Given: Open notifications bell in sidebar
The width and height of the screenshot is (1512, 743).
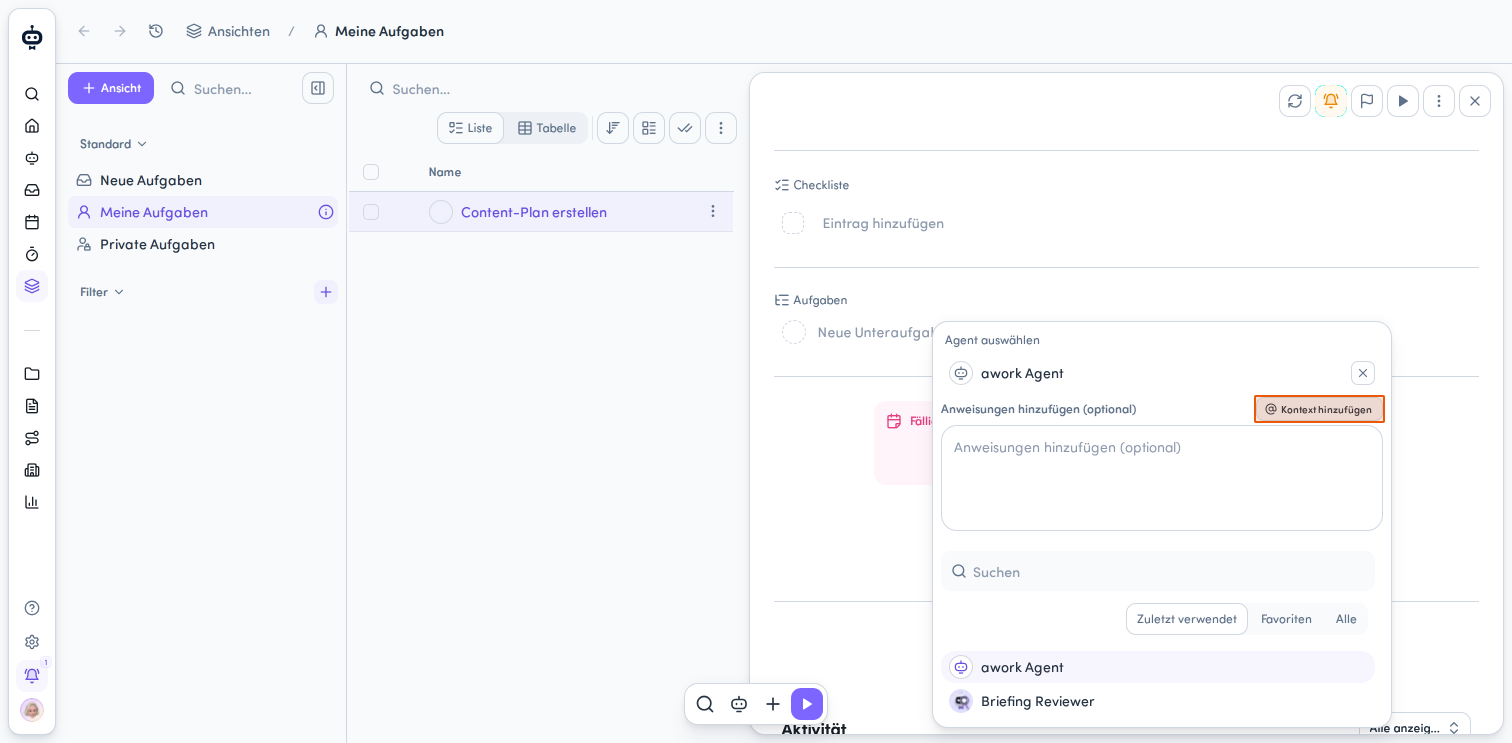Looking at the screenshot, I should 32,675.
